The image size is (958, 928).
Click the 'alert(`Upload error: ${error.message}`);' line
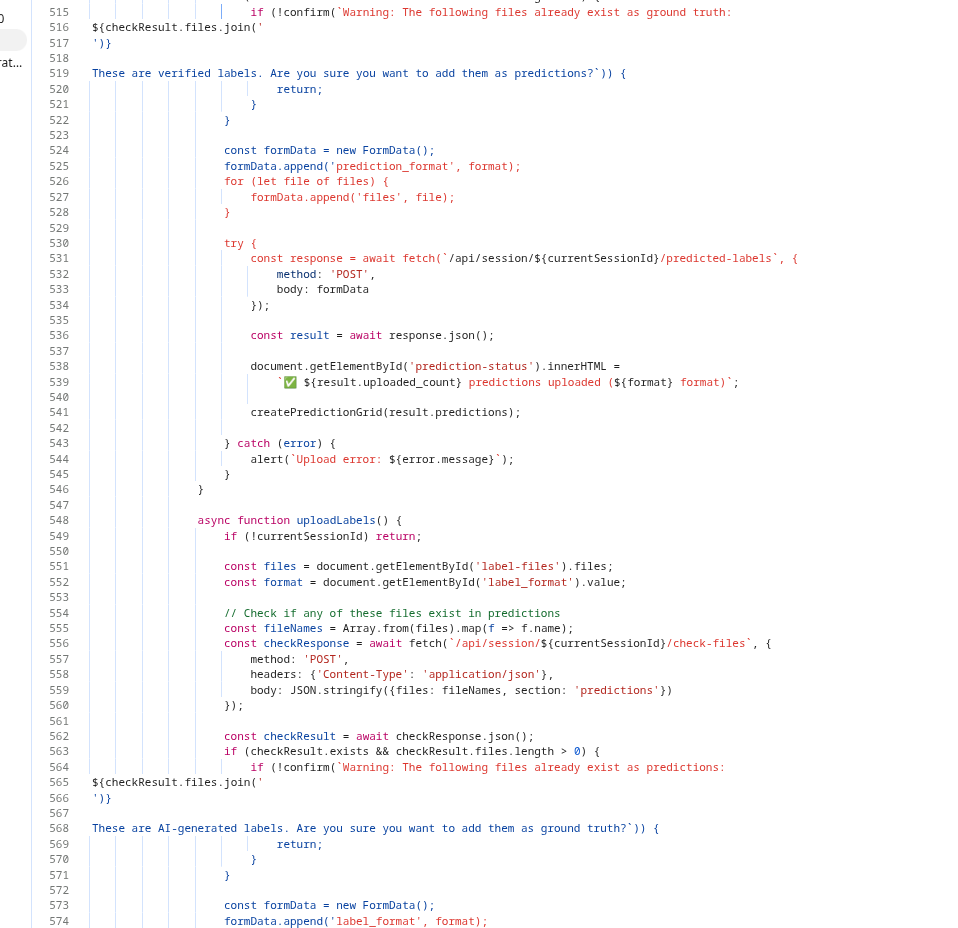[x=382, y=459]
